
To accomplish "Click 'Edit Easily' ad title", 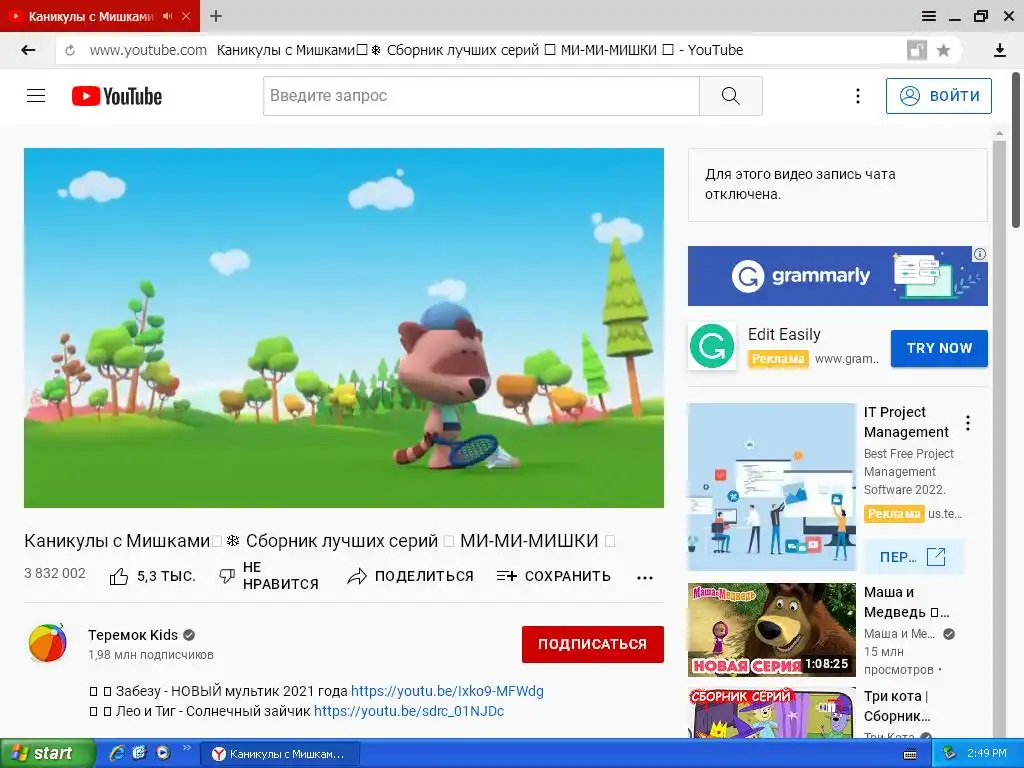I will [x=784, y=334].
